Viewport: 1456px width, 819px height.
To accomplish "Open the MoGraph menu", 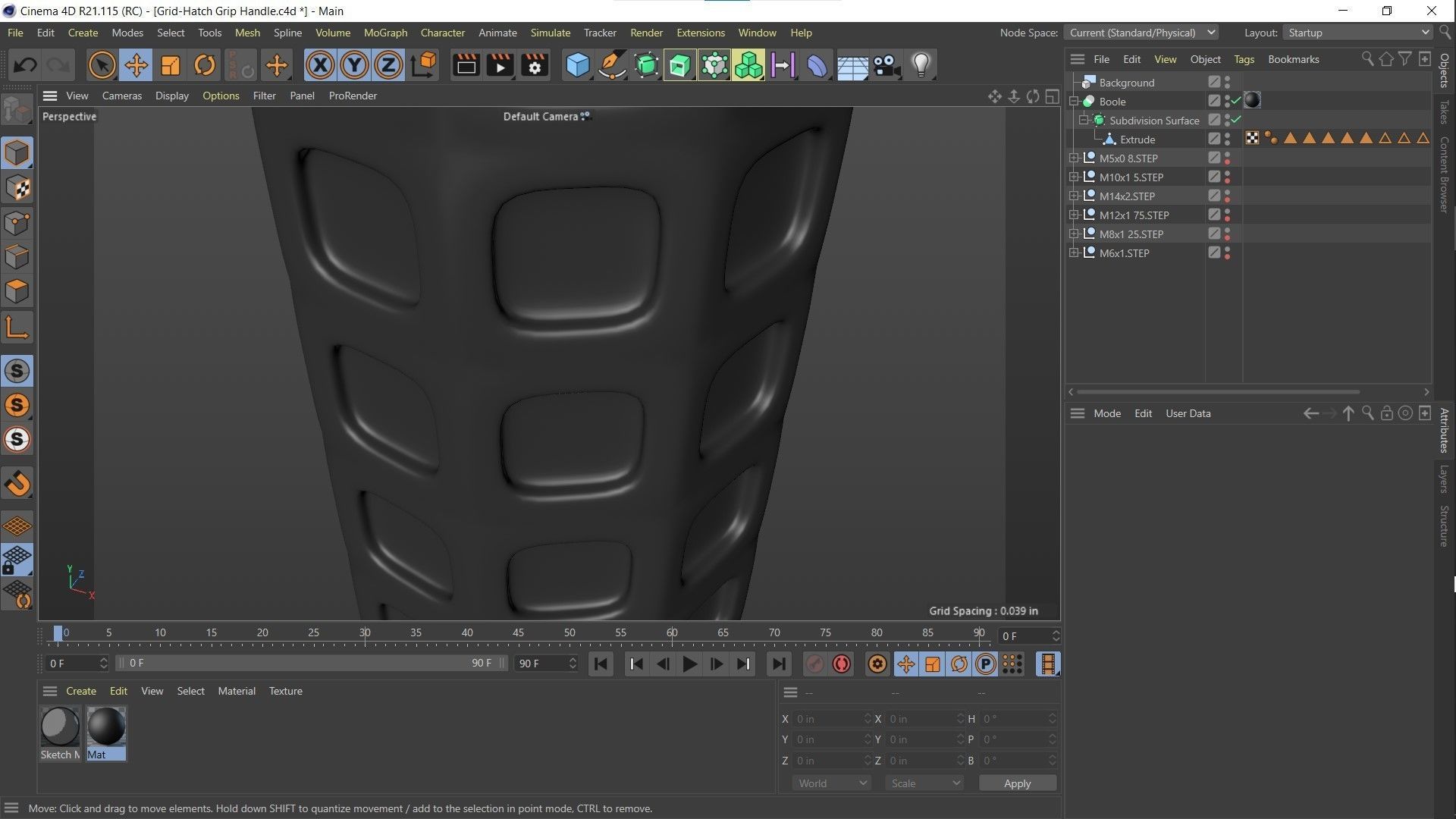I will click(385, 33).
